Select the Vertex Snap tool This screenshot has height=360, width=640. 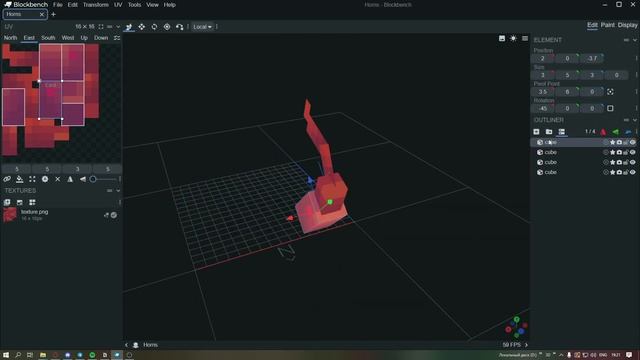click(180, 27)
